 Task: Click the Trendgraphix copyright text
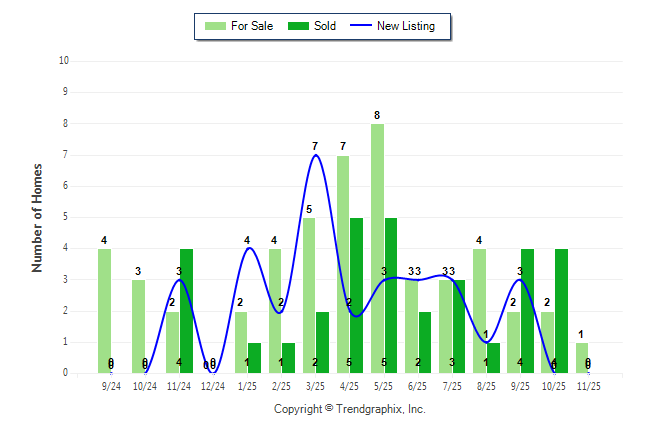[x=349, y=409]
